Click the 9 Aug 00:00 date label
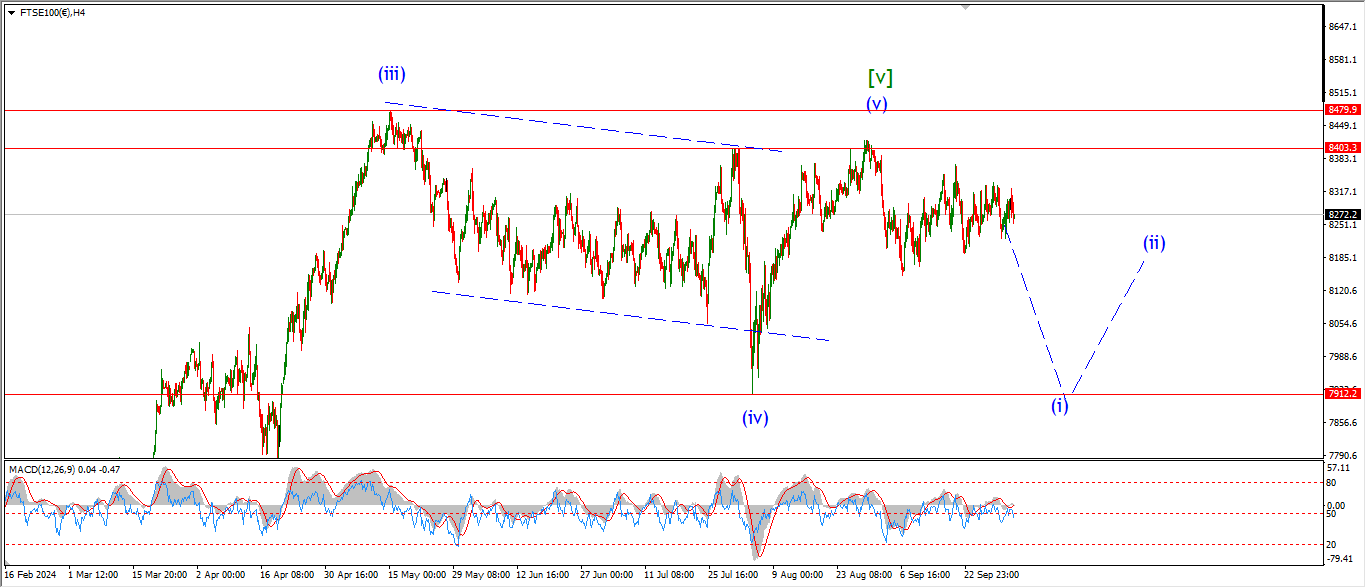The height and width of the screenshot is (588, 1366). coord(797,575)
